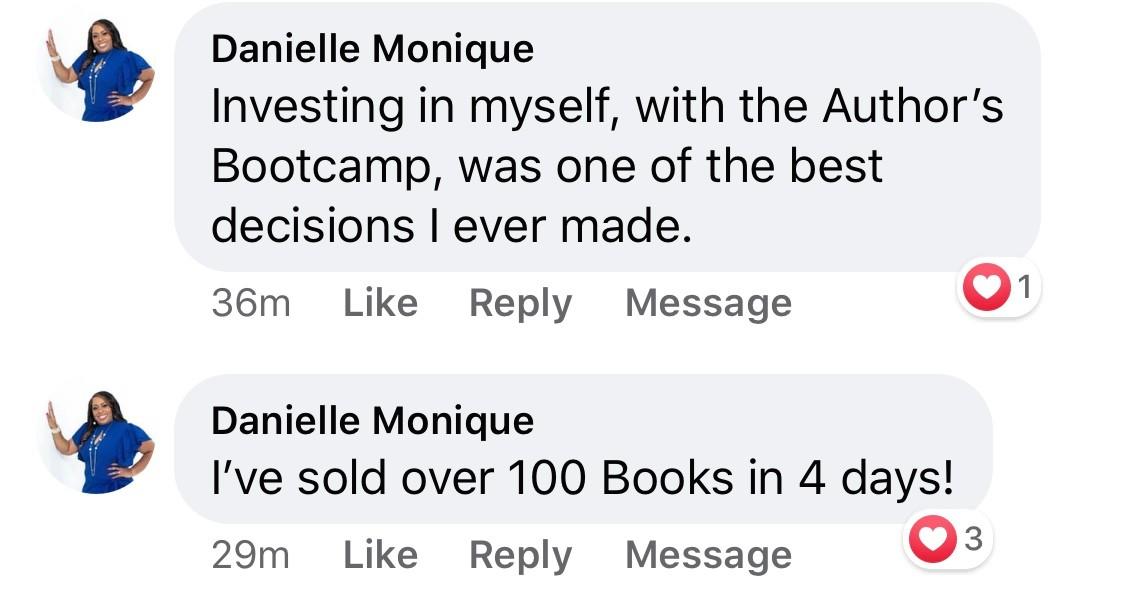
Task: Message the author of the 29m comment
Action: point(708,555)
